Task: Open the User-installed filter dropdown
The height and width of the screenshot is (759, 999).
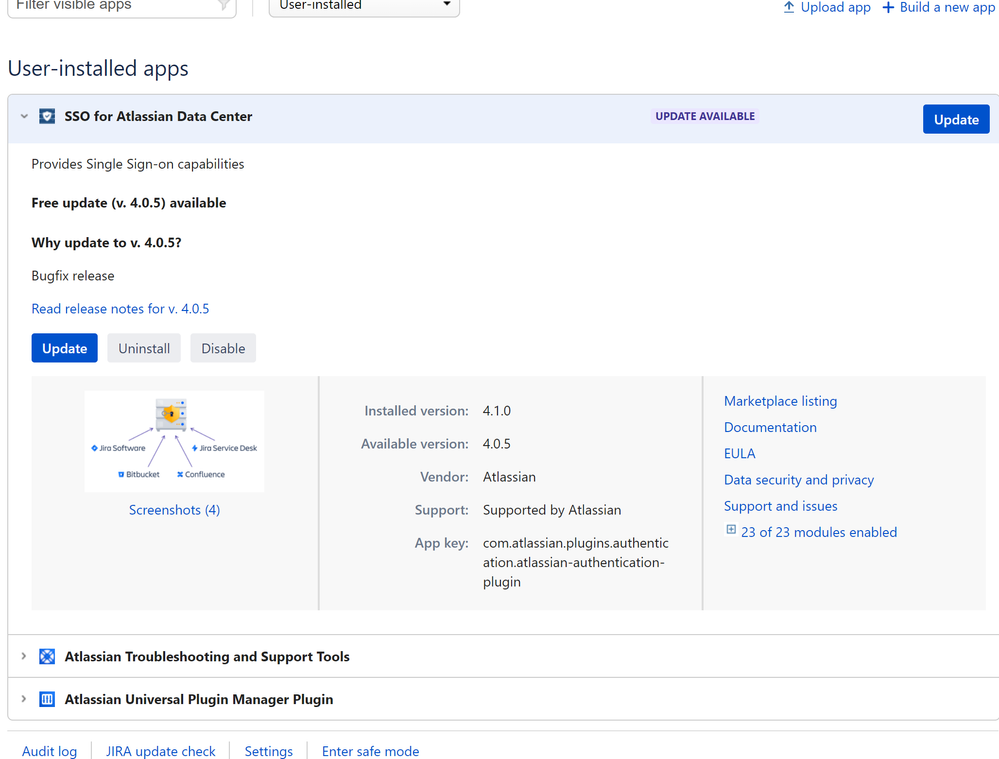Action: [364, 6]
